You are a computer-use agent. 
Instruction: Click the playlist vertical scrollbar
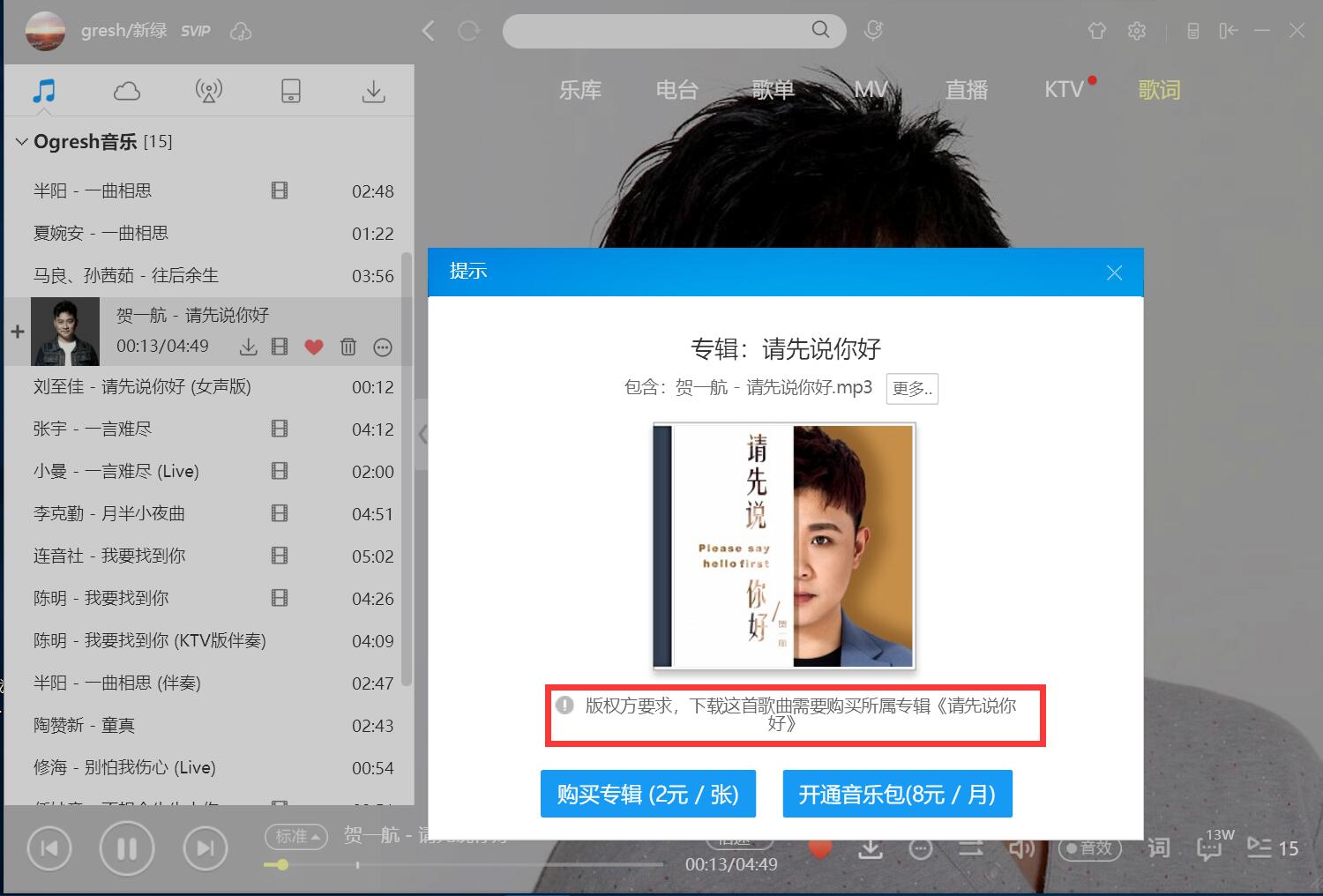[x=407, y=468]
